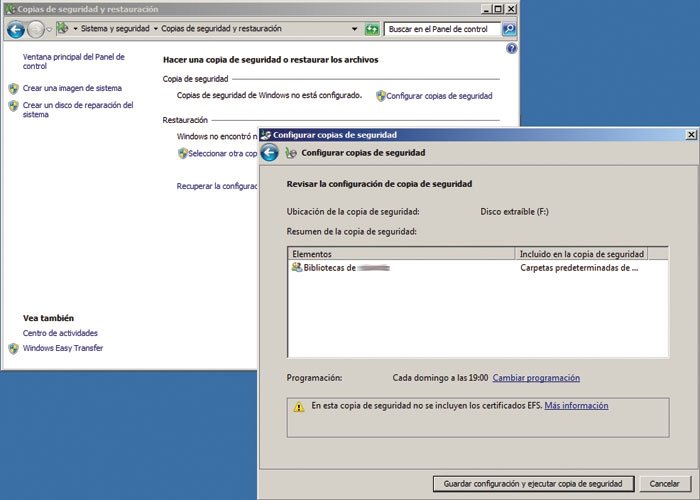The image size is (700, 500).
Task: Select the Bibliotecas de row
Action: 478,268
